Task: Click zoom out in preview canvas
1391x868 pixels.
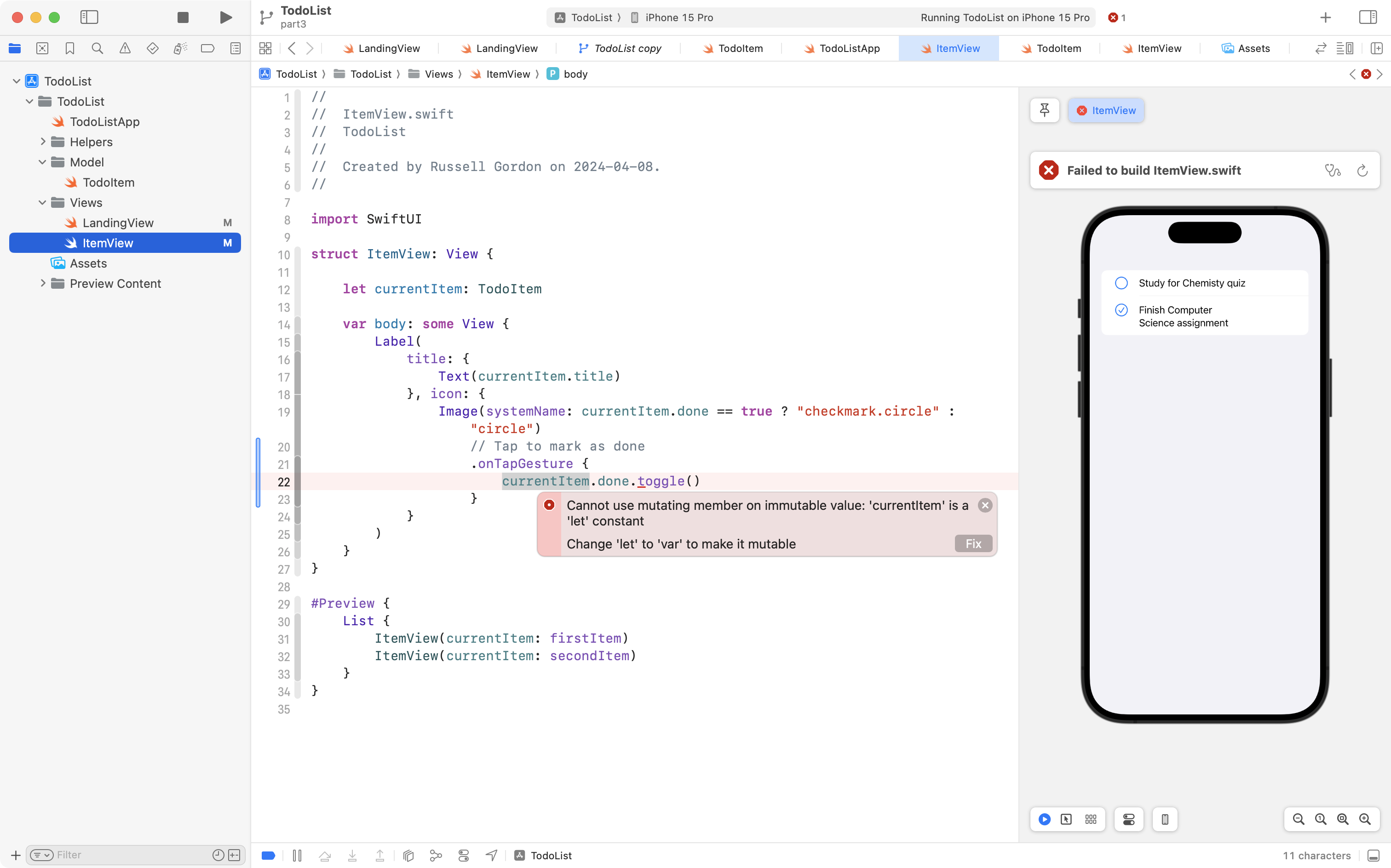Action: (x=1298, y=819)
